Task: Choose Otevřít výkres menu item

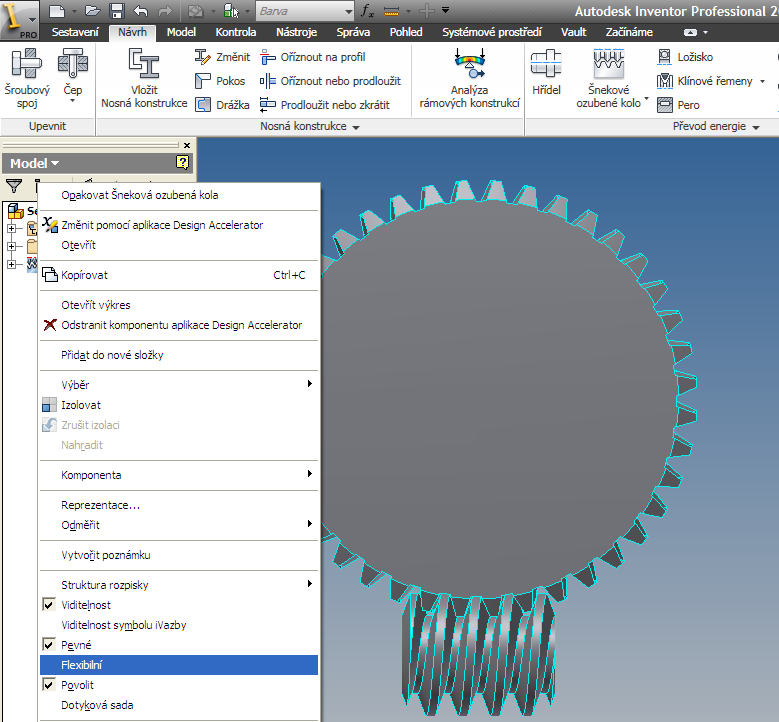Action: 179,305
